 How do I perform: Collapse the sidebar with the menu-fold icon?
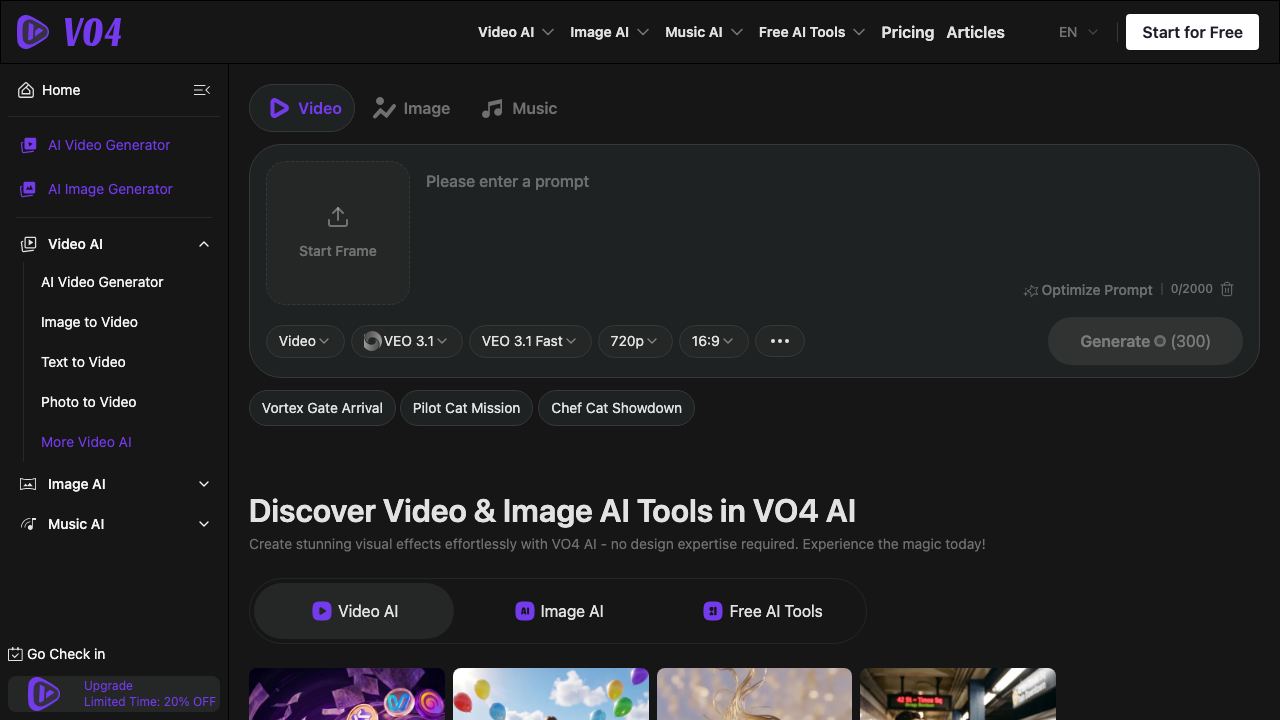click(x=202, y=90)
